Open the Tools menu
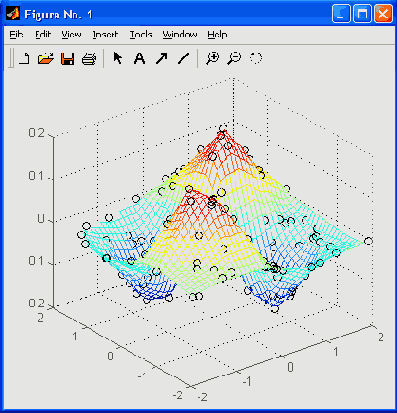The height and width of the screenshot is (413, 397). pyautogui.click(x=141, y=35)
